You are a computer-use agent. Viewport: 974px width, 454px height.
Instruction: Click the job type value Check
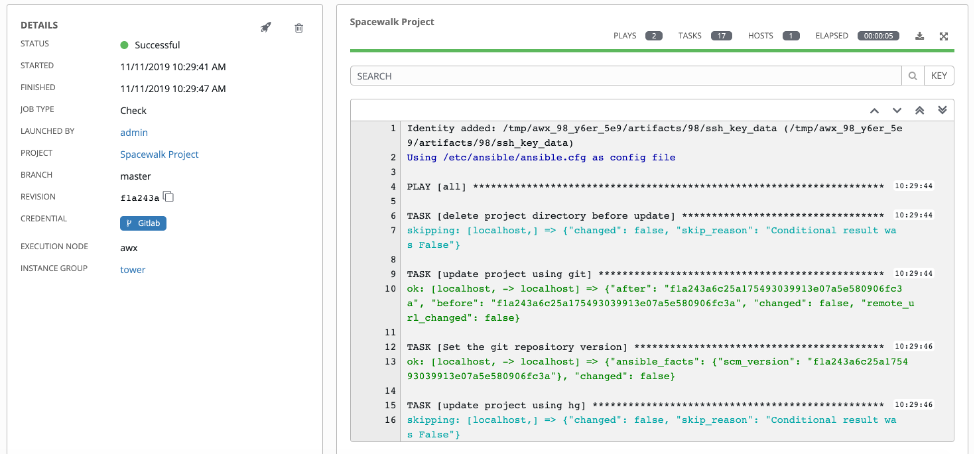pyautogui.click(x=133, y=111)
